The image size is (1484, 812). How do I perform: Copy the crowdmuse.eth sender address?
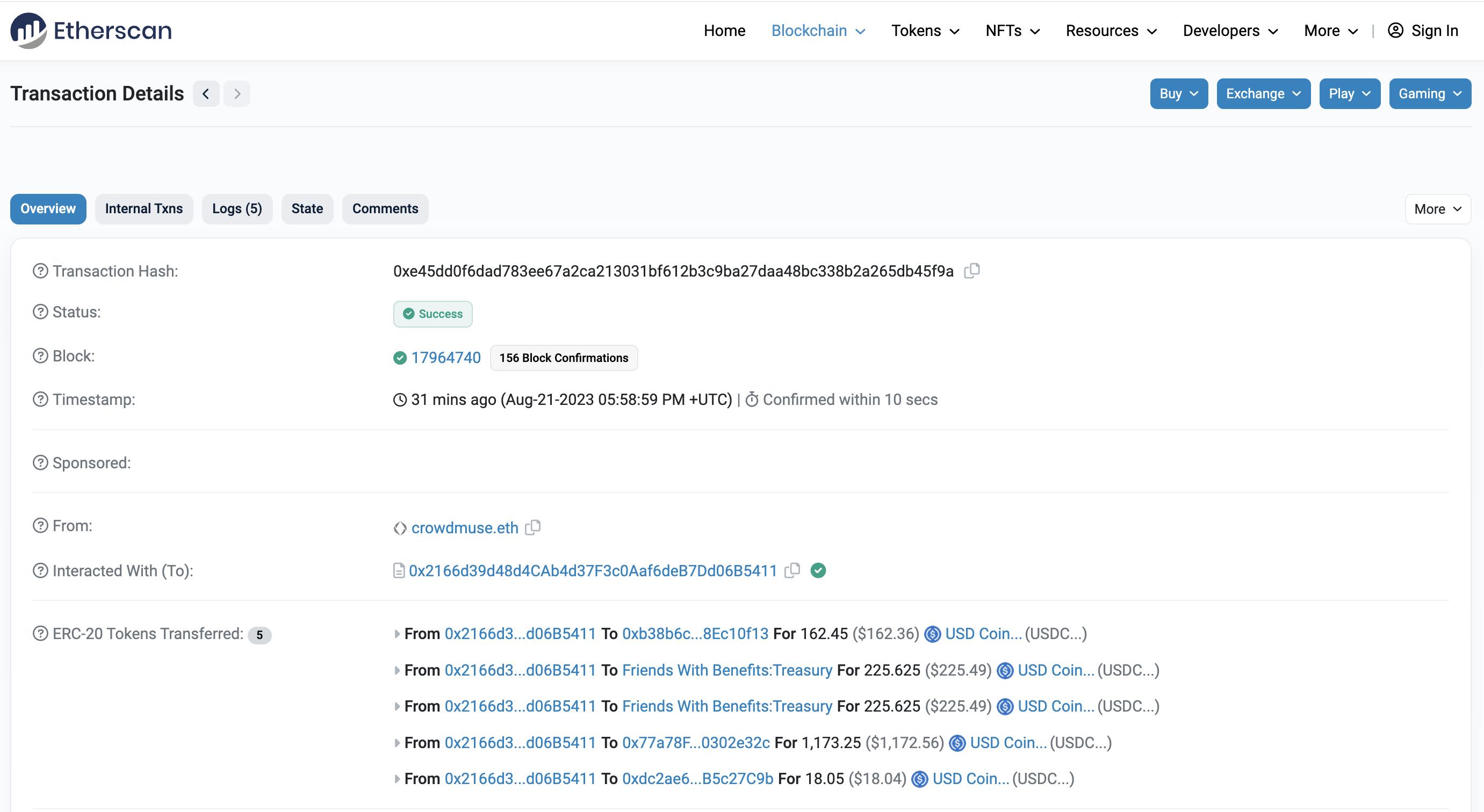(533, 527)
